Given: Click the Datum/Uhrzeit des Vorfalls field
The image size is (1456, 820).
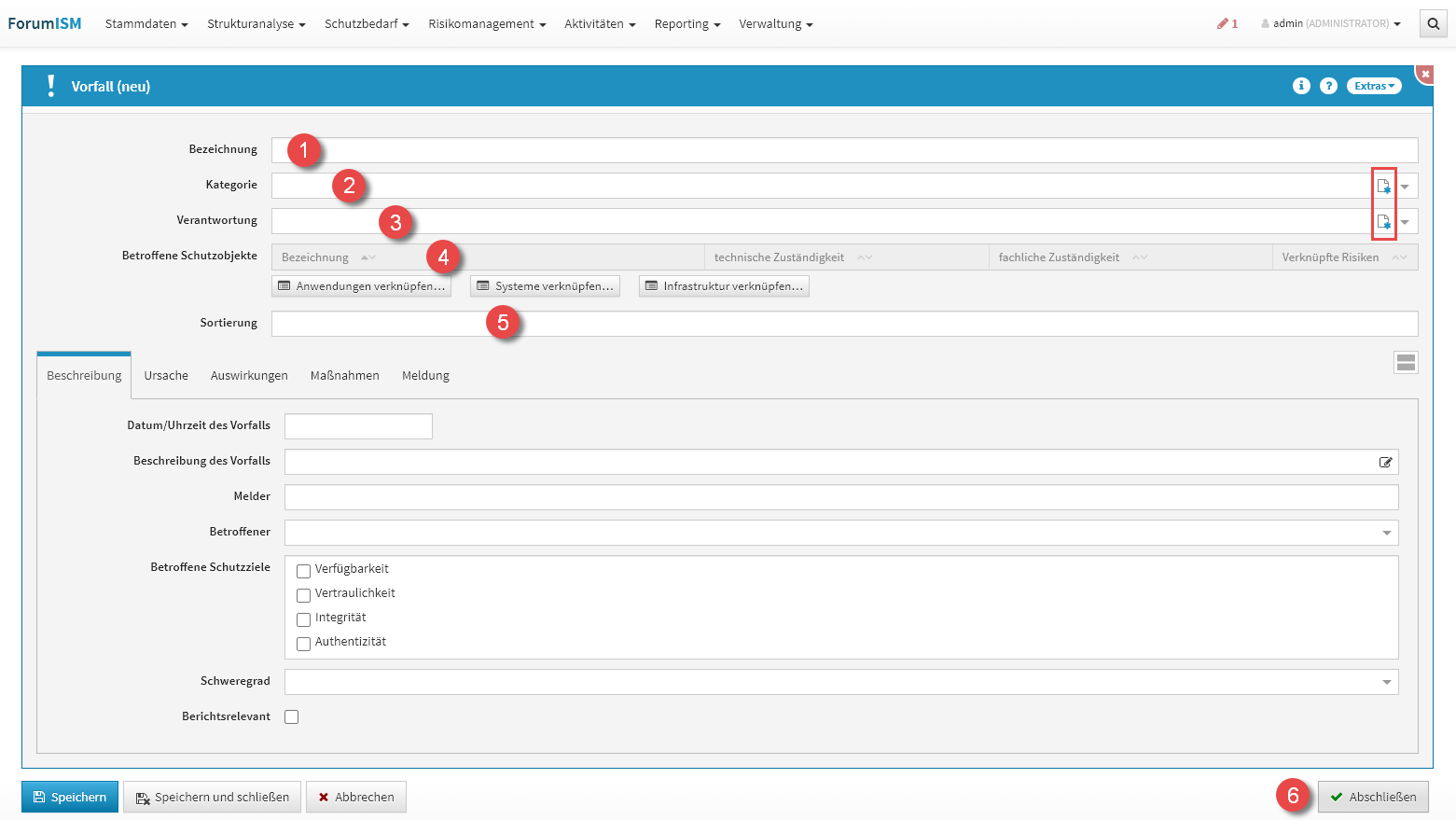Looking at the screenshot, I should pos(358,426).
